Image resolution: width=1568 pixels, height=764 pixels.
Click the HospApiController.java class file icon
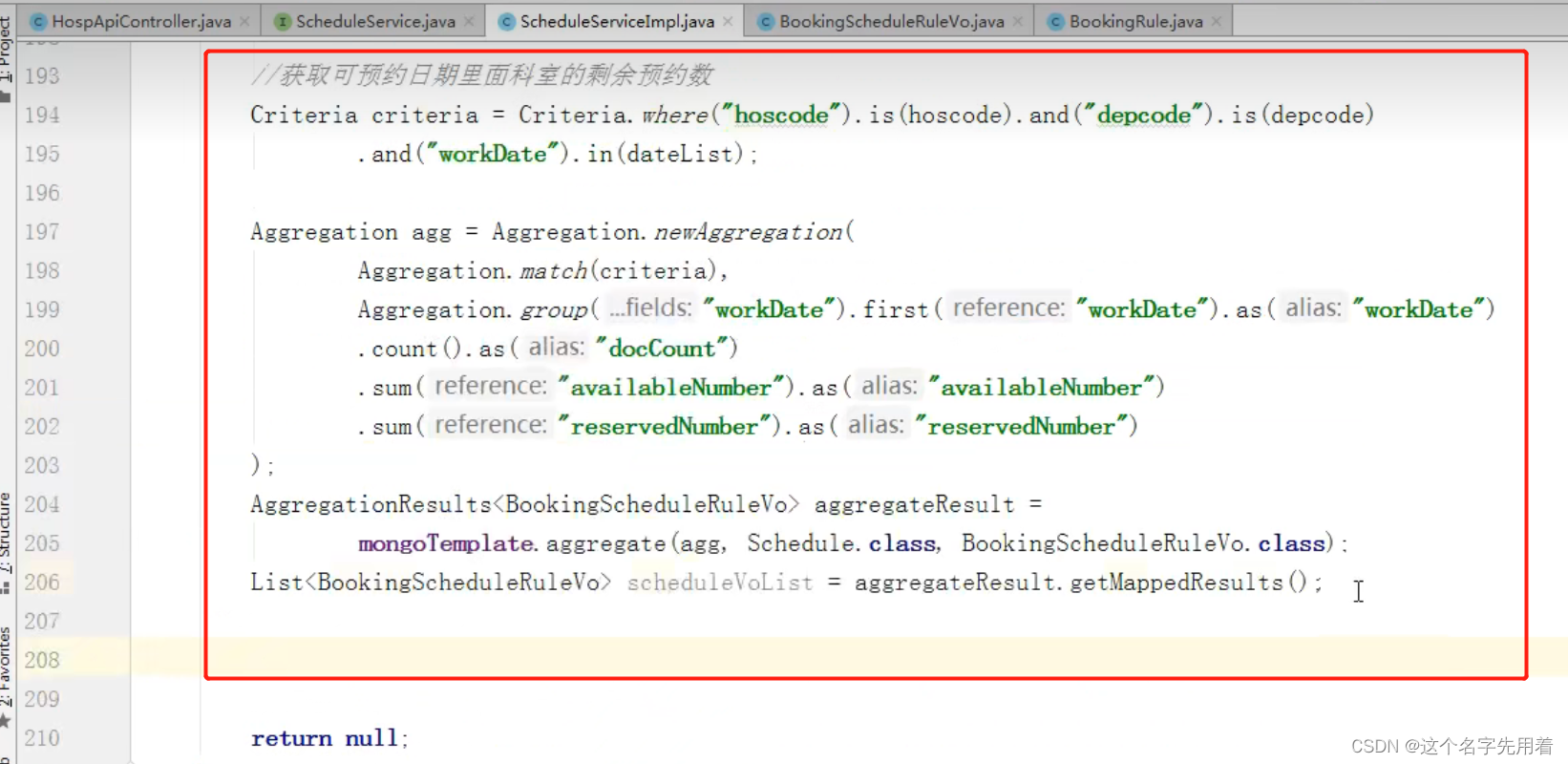click(x=38, y=21)
